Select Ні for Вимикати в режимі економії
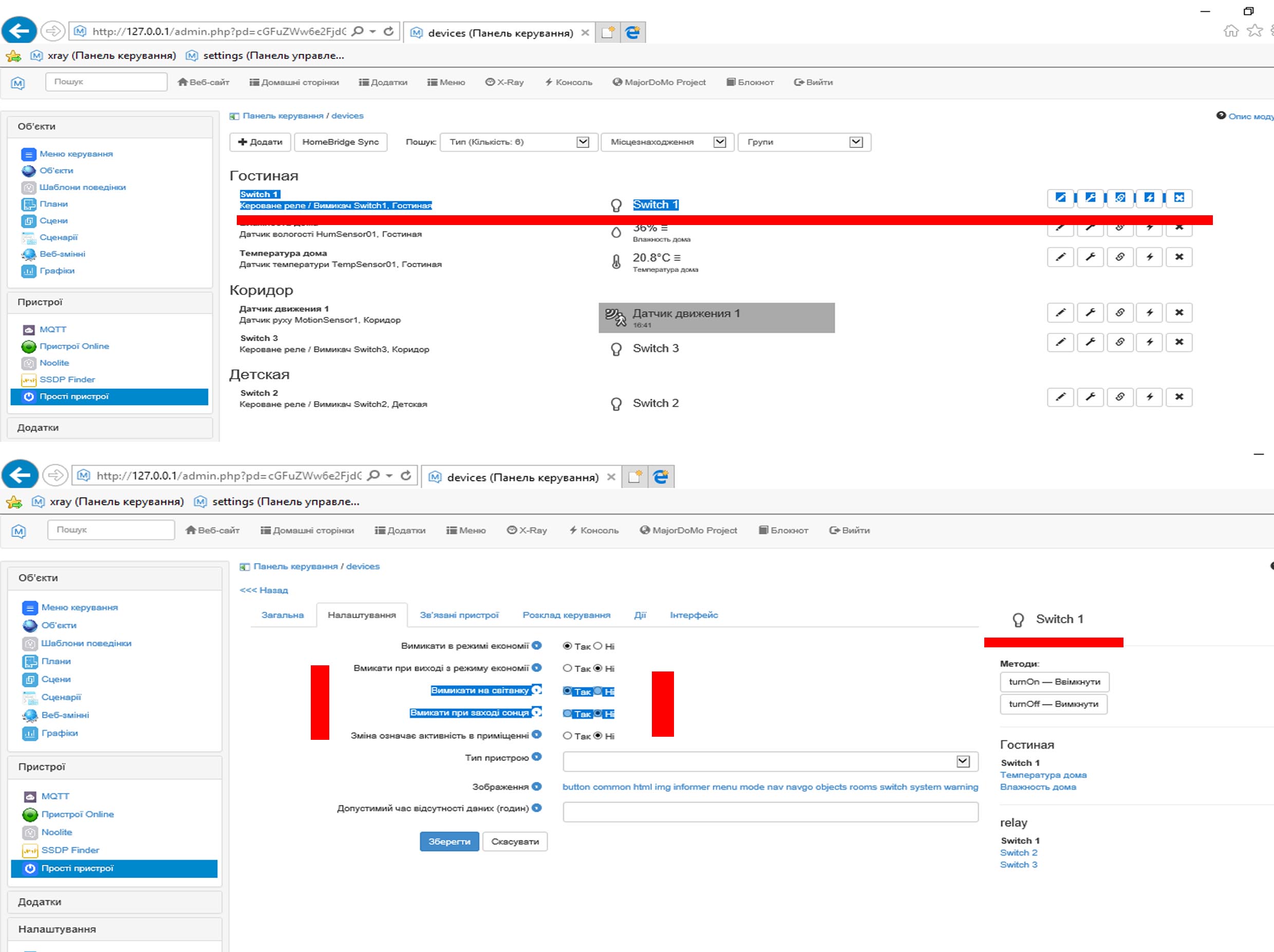 (598, 646)
